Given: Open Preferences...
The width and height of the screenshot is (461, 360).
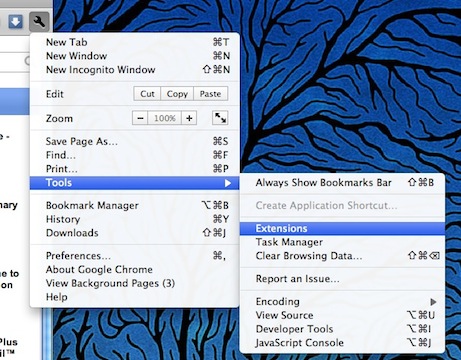Looking at the screenshot, I should [135, 256].
